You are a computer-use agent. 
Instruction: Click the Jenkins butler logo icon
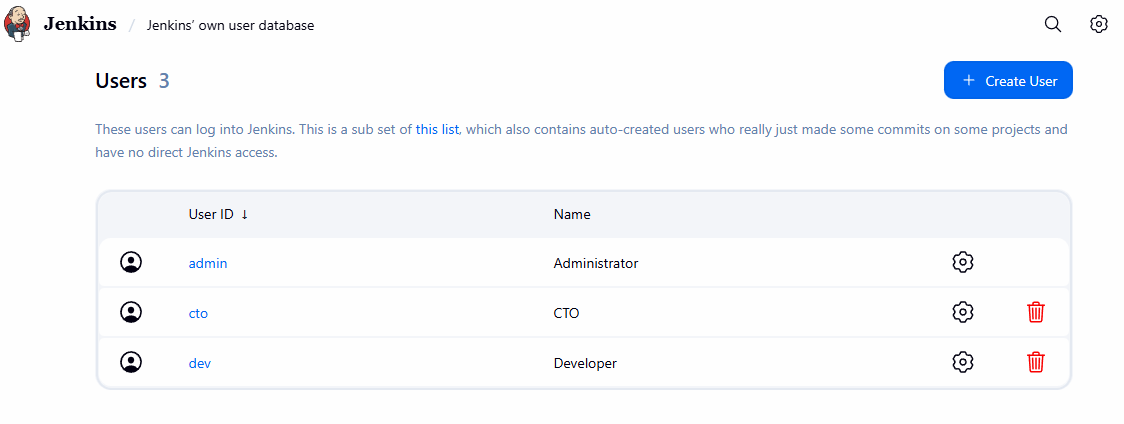[x=17, y=24]
